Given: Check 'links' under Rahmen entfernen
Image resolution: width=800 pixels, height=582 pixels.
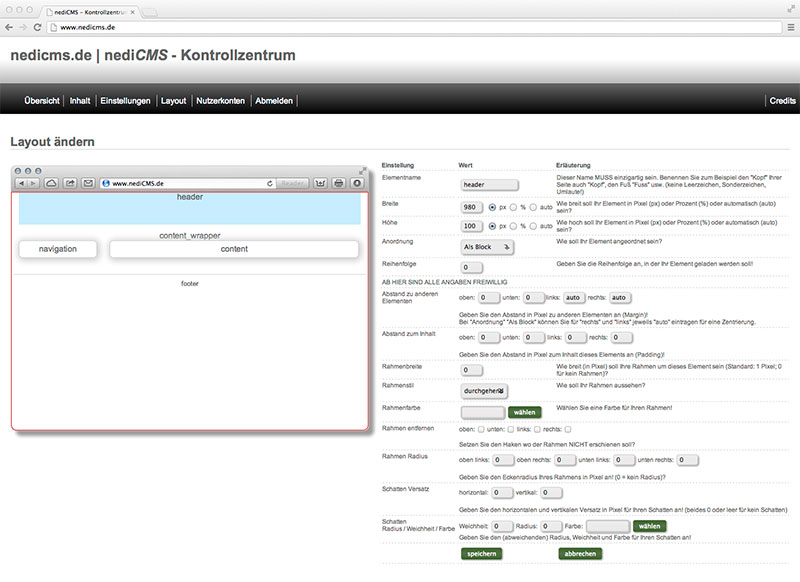Looking at the screenshot, I should tap(537, 429).
